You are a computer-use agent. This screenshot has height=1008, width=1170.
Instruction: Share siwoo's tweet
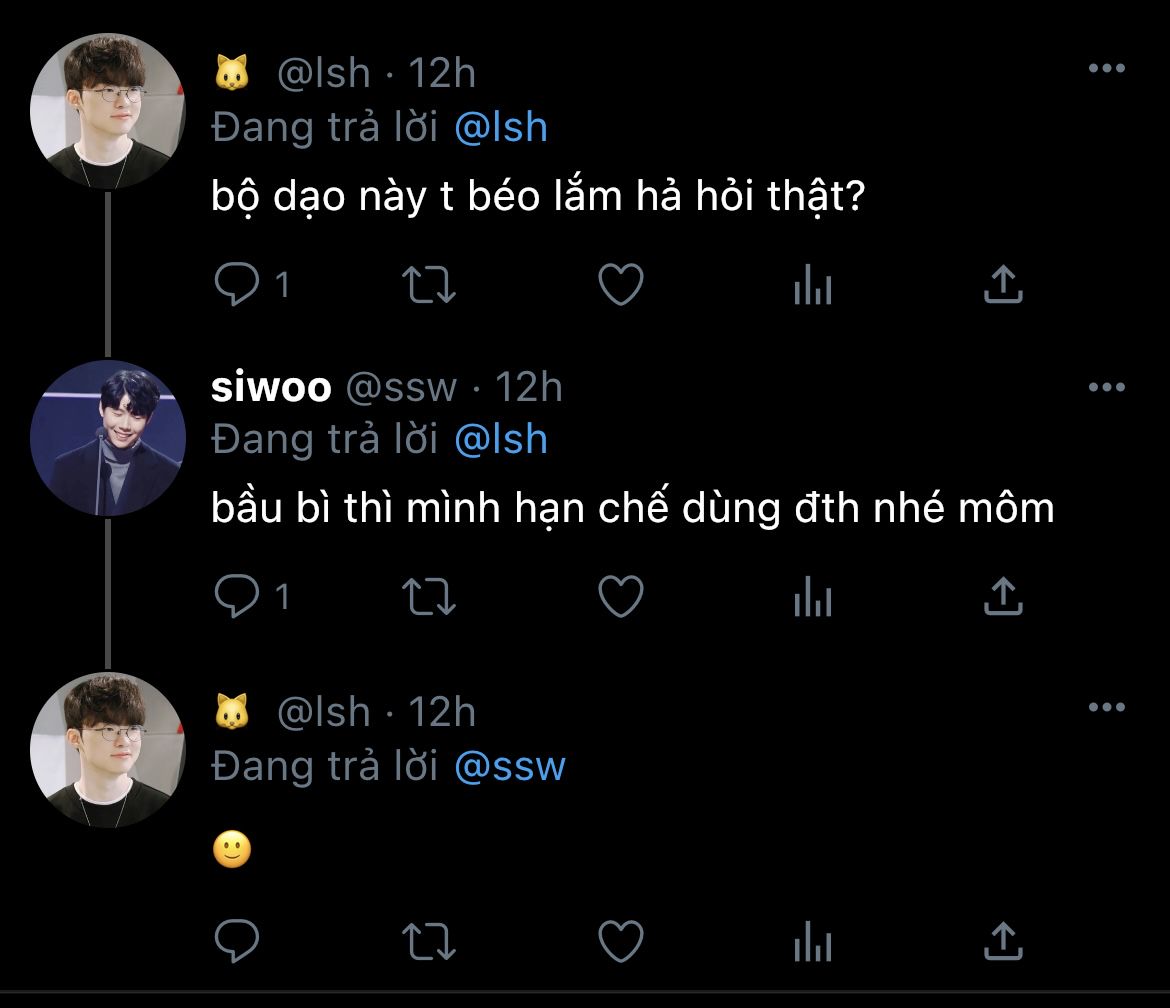pos(1003,597)
